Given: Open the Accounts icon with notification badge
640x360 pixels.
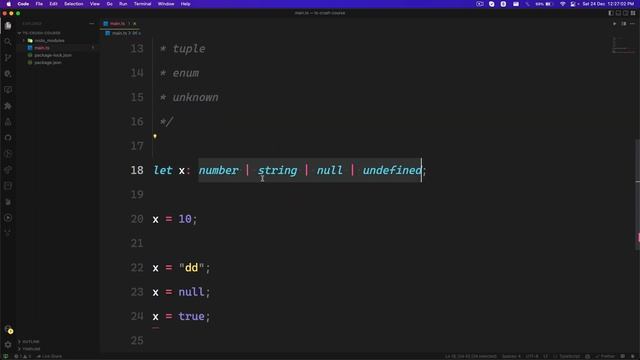Looking at the screenshot, I should click(8, 329).
